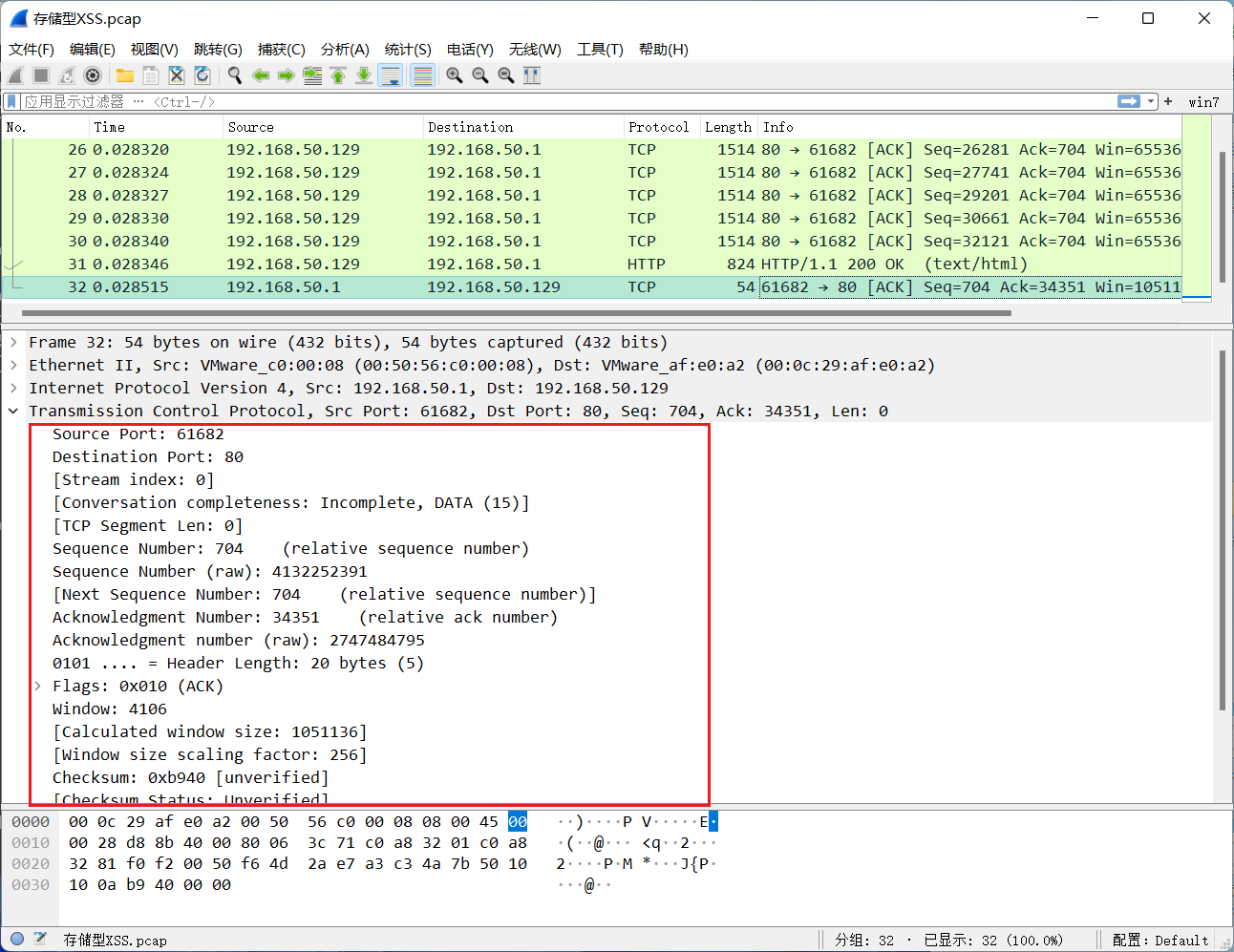Add a filter button with plus icon
The height and width of the screenshot is (952, 1234).
[1168, 101]
